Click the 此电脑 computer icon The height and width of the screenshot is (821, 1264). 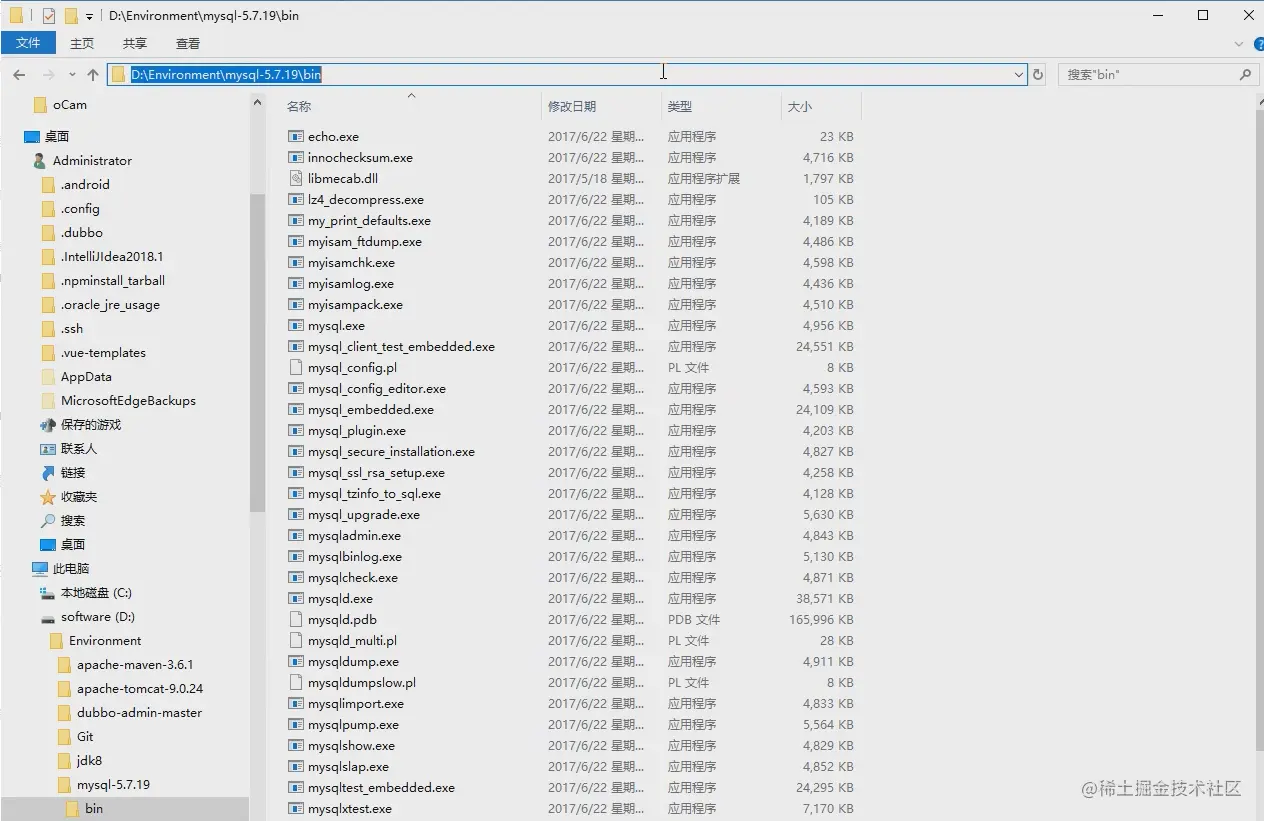(x=40, y=569)
